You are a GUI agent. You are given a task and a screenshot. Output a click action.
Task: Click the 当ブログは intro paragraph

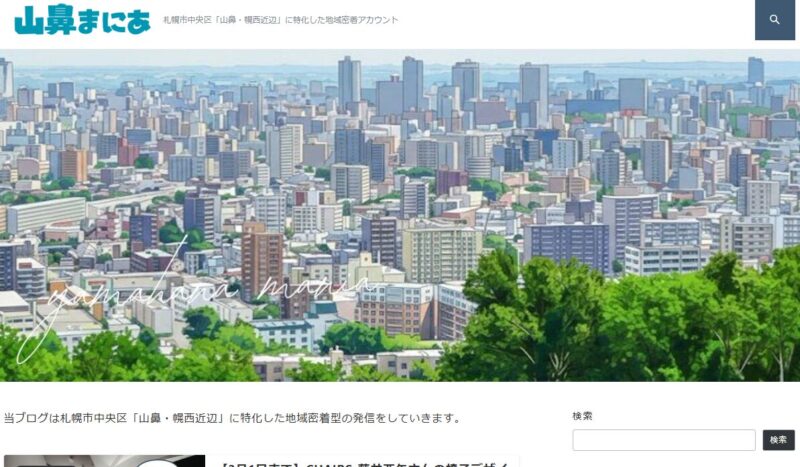coord(232,418)
